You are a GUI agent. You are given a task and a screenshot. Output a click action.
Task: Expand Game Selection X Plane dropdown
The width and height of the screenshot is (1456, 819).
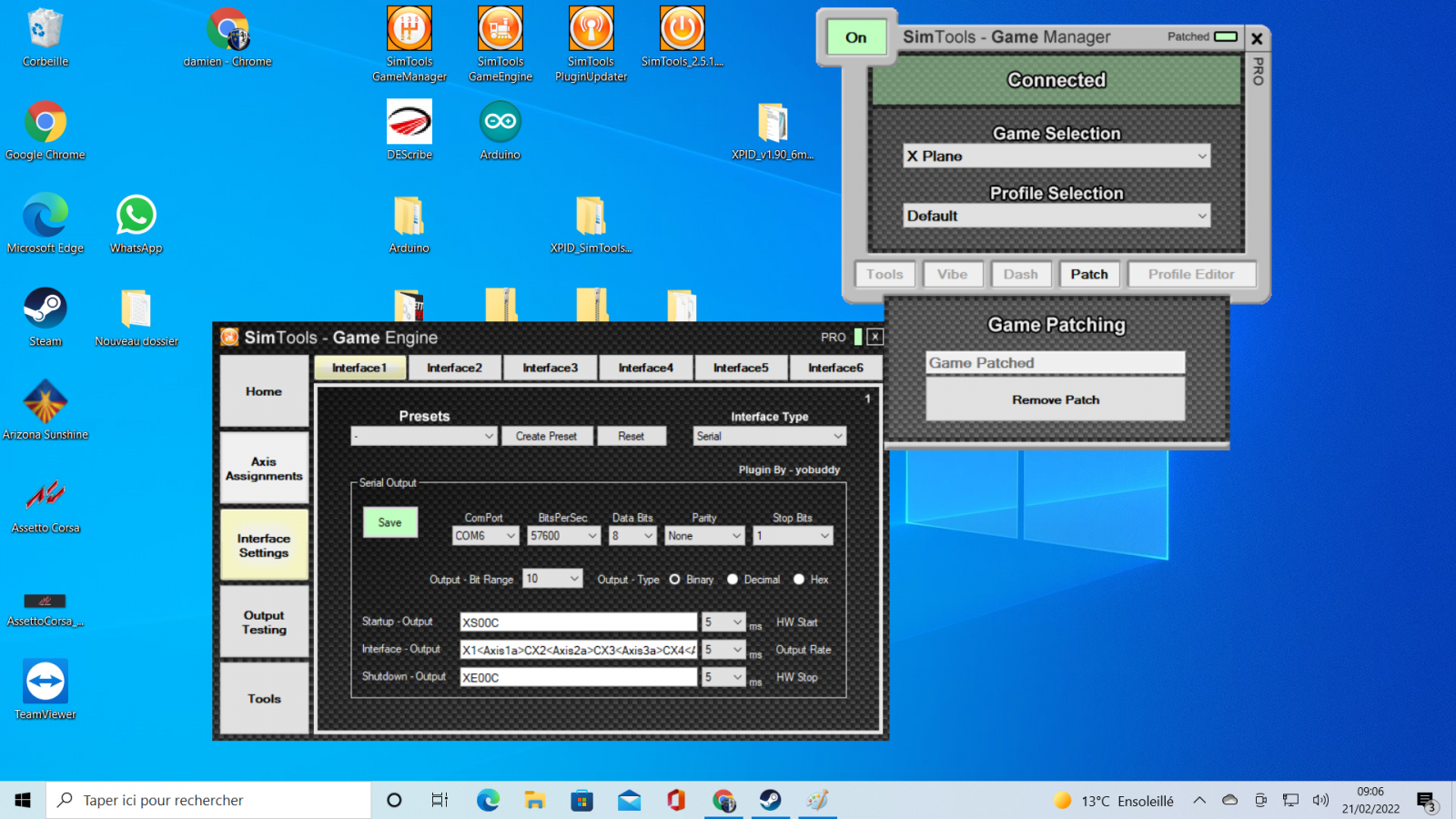[x=1057, y=157]
